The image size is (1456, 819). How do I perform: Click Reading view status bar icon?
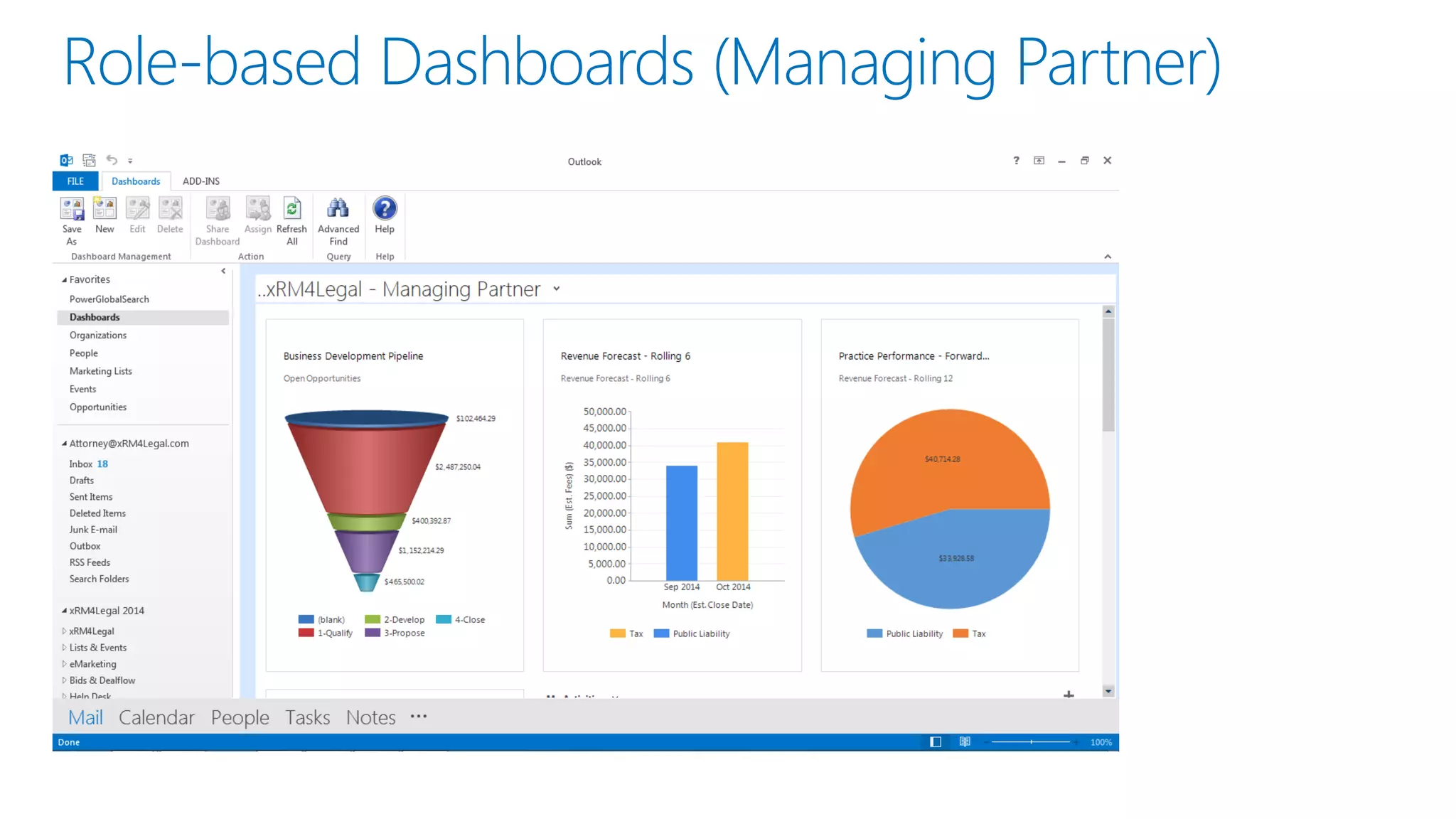pos(965,742)
